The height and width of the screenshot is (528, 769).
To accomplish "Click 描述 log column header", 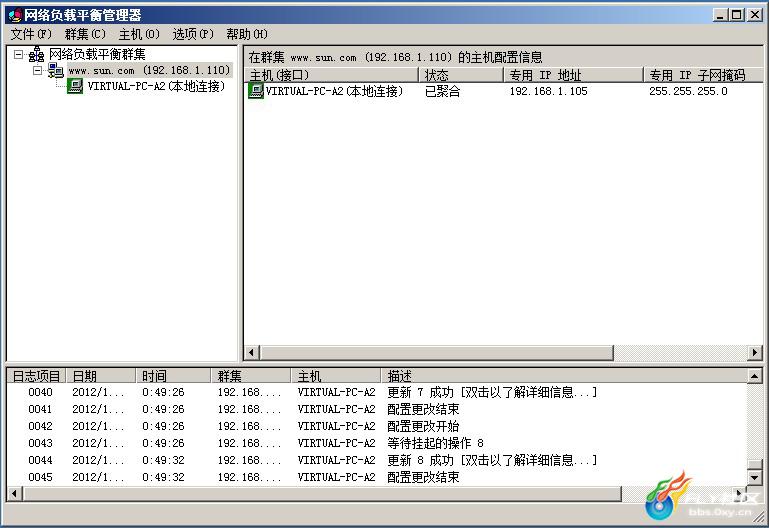I will [564, 376].
